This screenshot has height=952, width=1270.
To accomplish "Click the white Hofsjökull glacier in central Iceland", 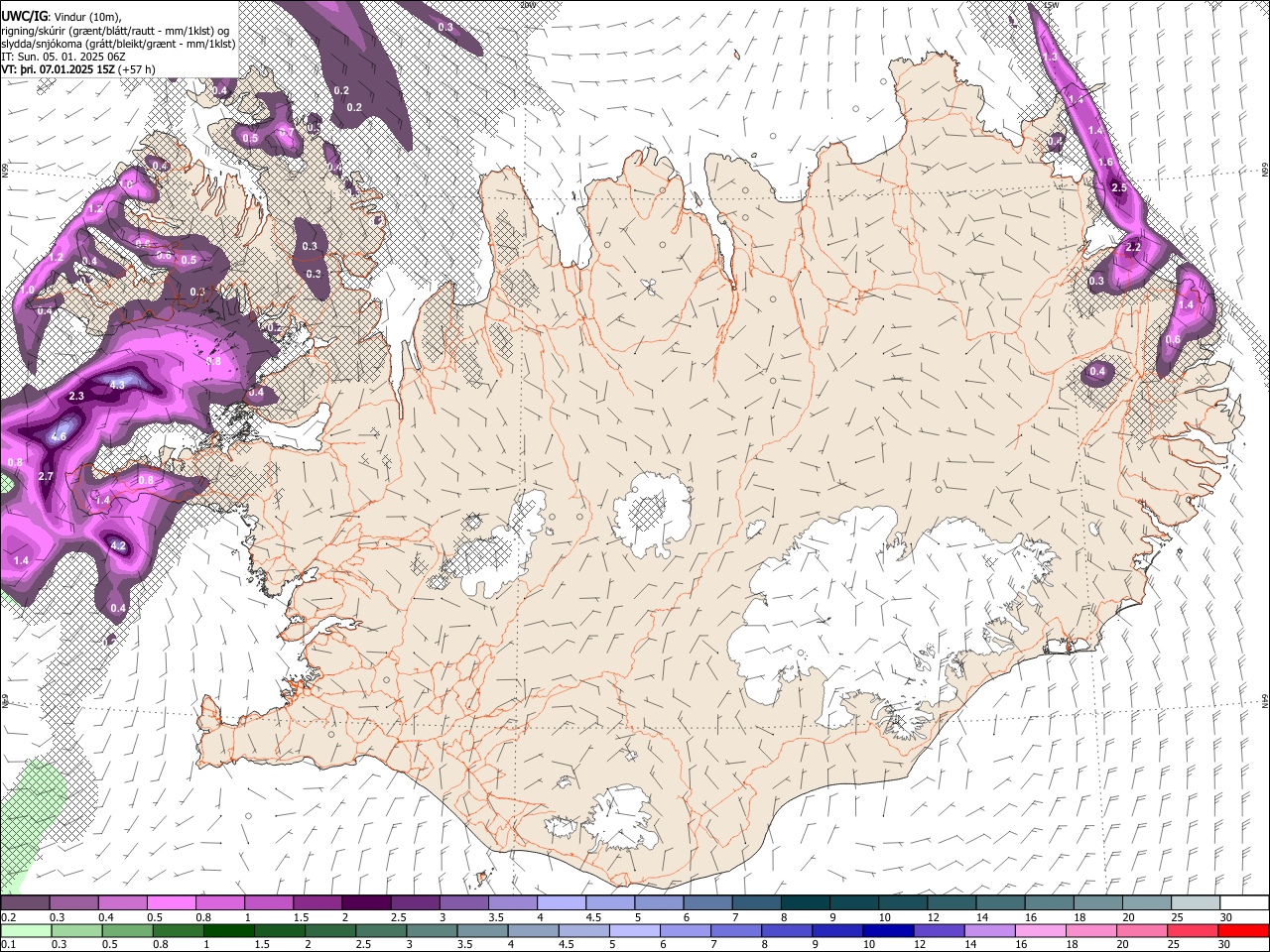I will coord(651,513).
